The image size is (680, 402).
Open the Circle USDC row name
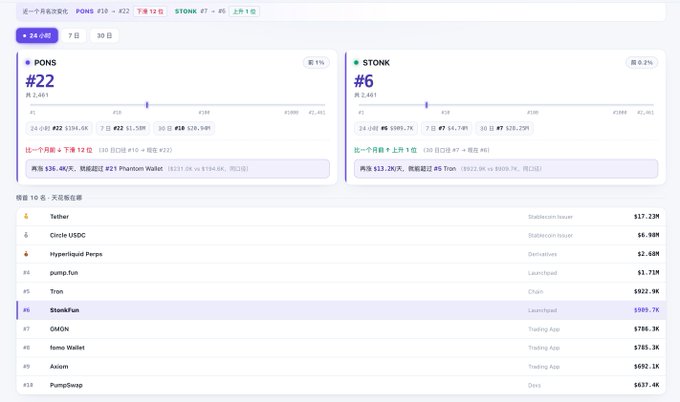coord(68,235)
